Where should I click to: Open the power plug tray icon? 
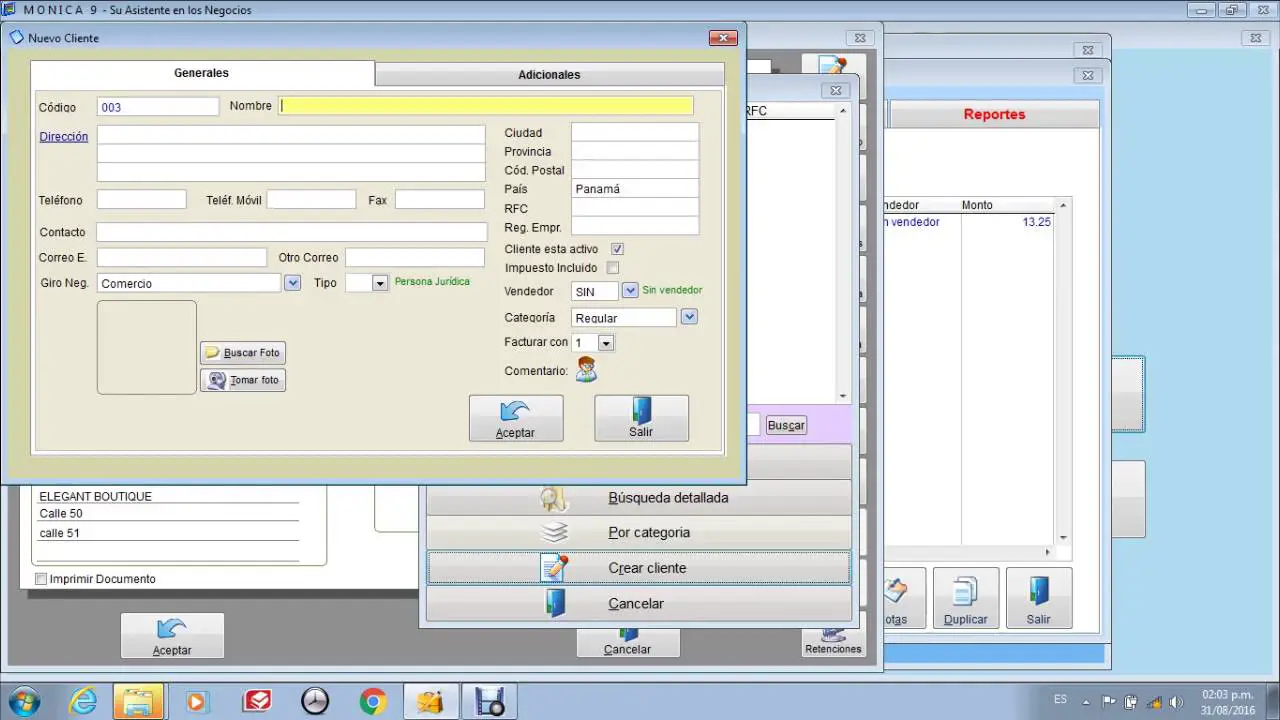pos(1131,701)
